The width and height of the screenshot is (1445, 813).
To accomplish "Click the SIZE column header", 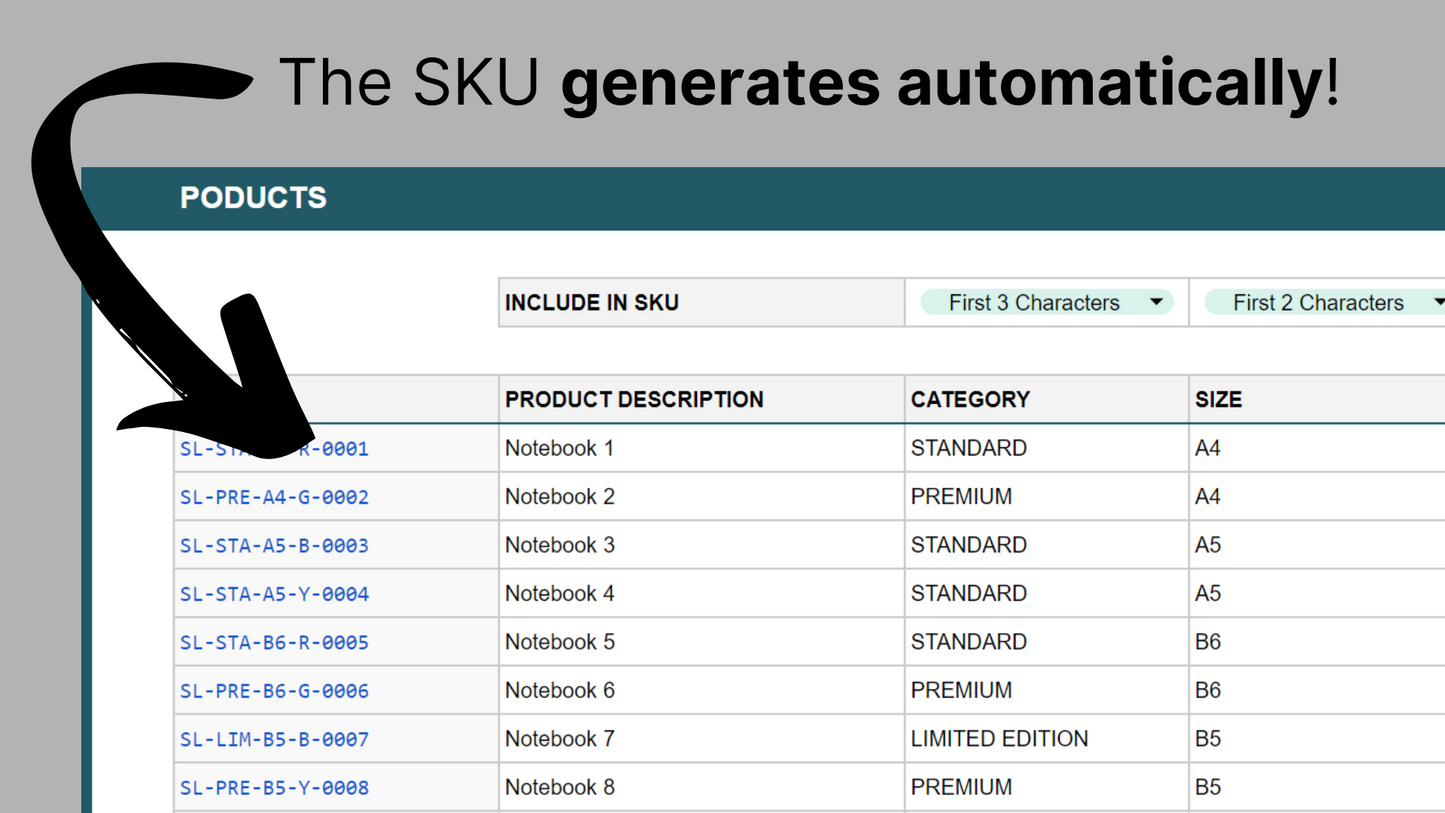I will pyautogui.click(x=1218, y=399).
